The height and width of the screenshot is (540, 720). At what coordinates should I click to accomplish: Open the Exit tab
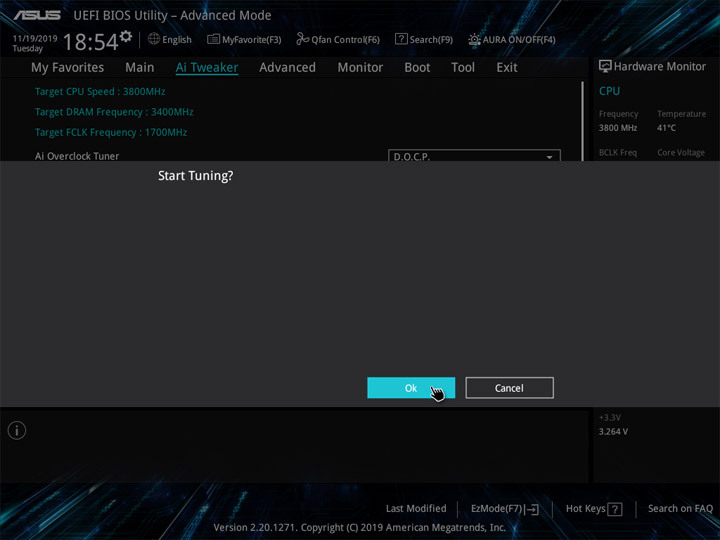point(507,68)
